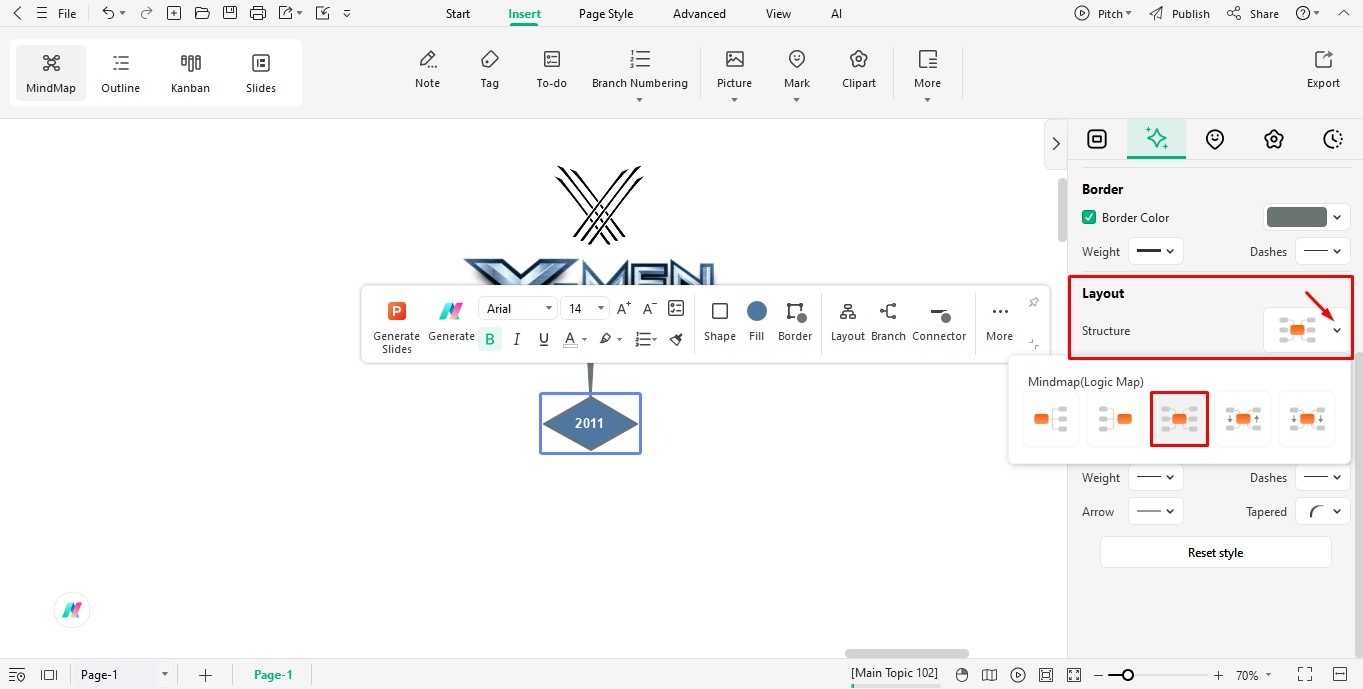The image size is (1363, 689).
Task: Go back with the left arrow
Action: [x=16, y=13]
